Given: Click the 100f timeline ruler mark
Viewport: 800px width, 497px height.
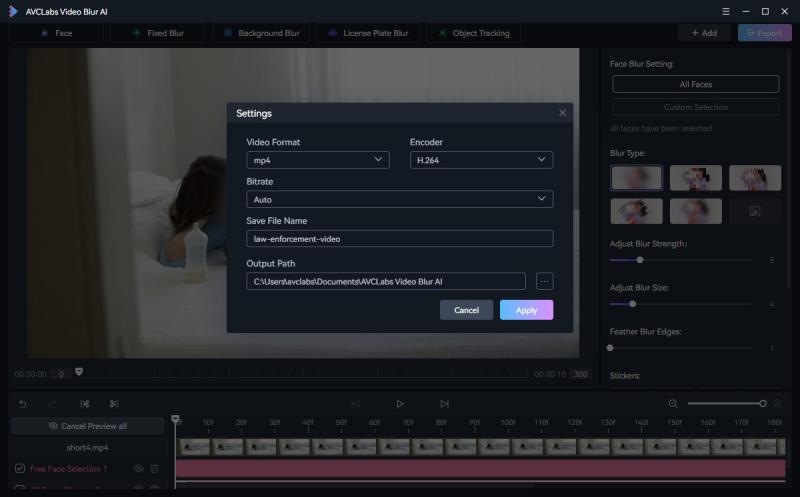Looking at the screenshot, I should click(x=508, y=423).
